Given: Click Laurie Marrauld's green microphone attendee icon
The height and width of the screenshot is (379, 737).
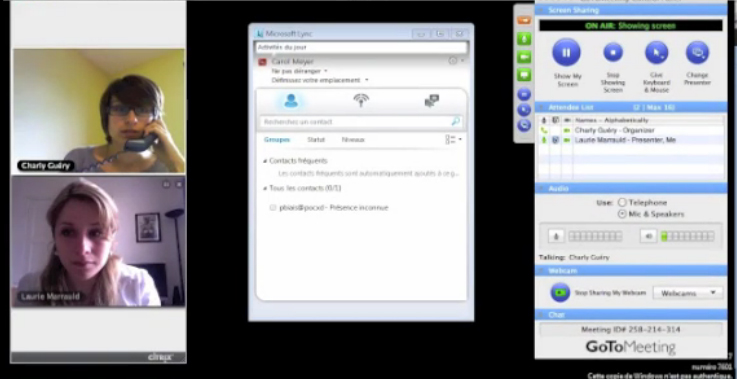Looking at the screenshot, I should (x=544, y=140).
